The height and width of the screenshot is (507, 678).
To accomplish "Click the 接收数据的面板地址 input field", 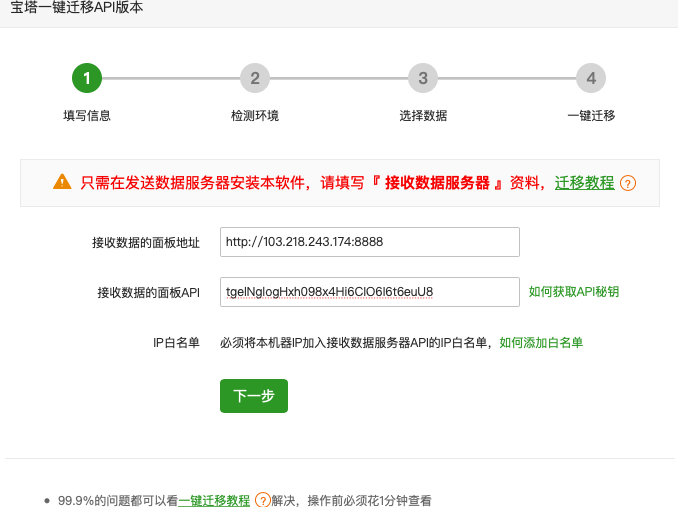I will [x=370, y=242].
